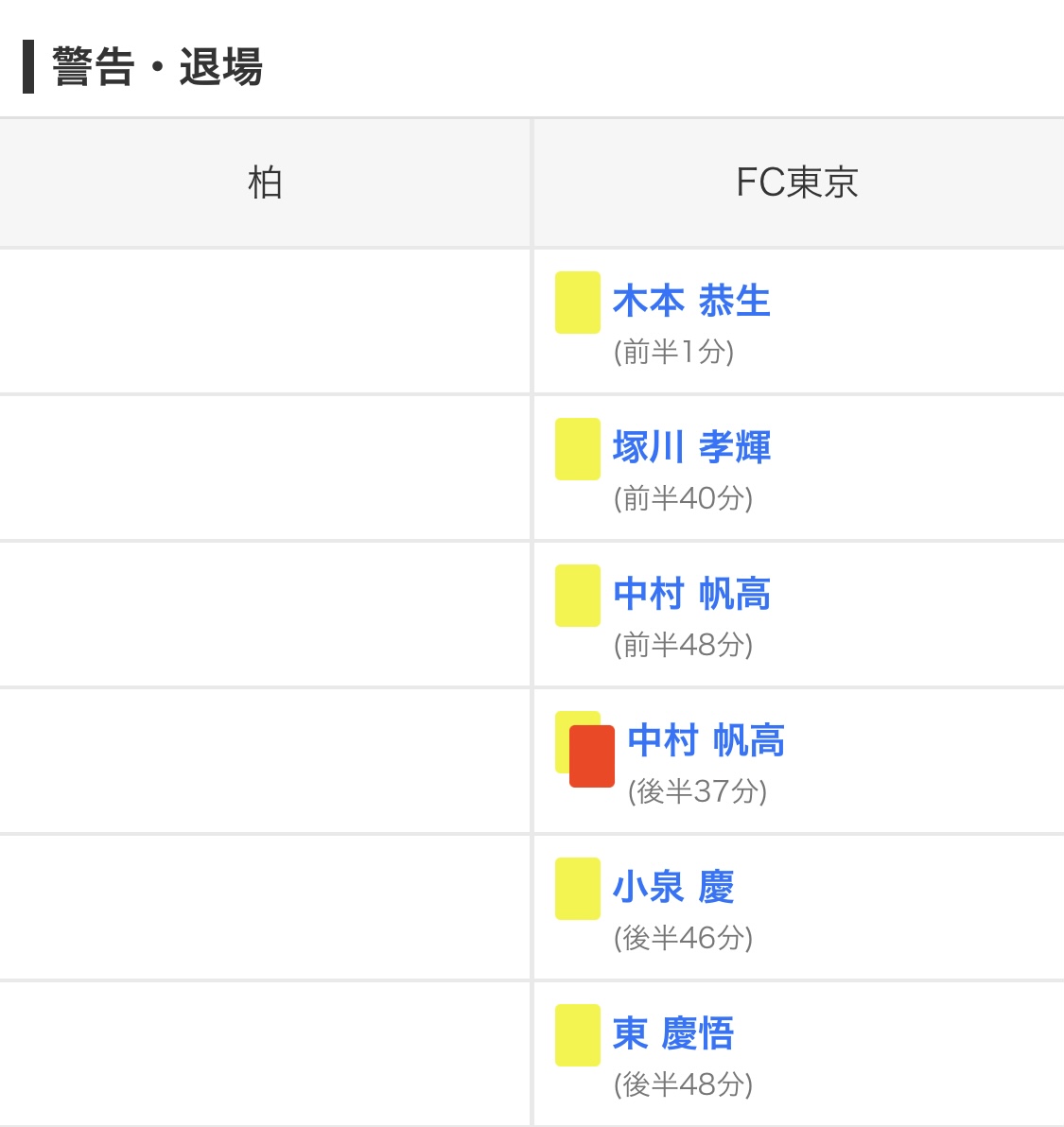Click the (前半1分) time label
1064x1127 pixels.
click(x=673, y=353)
